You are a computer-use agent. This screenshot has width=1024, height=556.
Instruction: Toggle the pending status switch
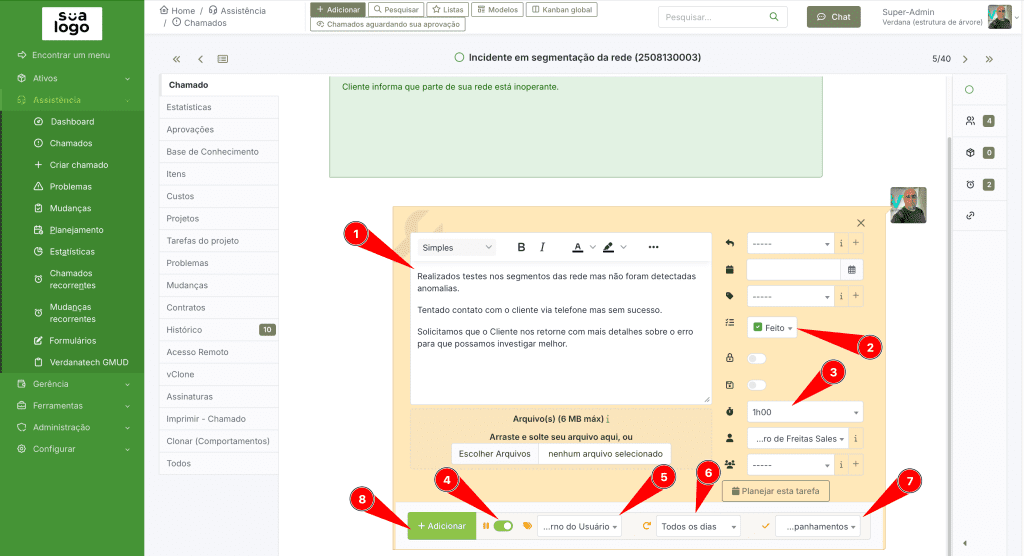[x=504, y=526]
